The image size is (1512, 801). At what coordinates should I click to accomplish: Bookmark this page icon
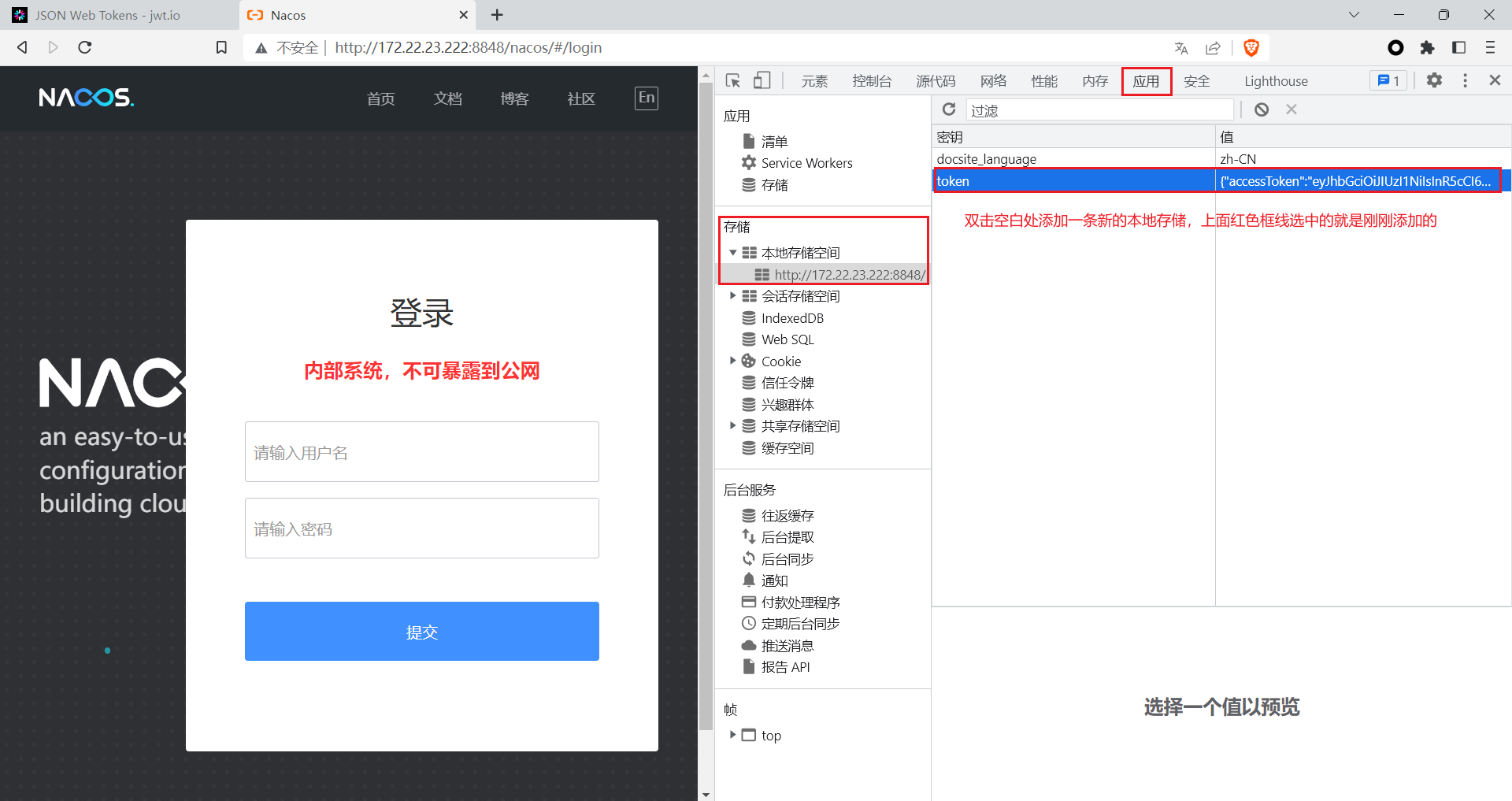(x=221, y=47)
